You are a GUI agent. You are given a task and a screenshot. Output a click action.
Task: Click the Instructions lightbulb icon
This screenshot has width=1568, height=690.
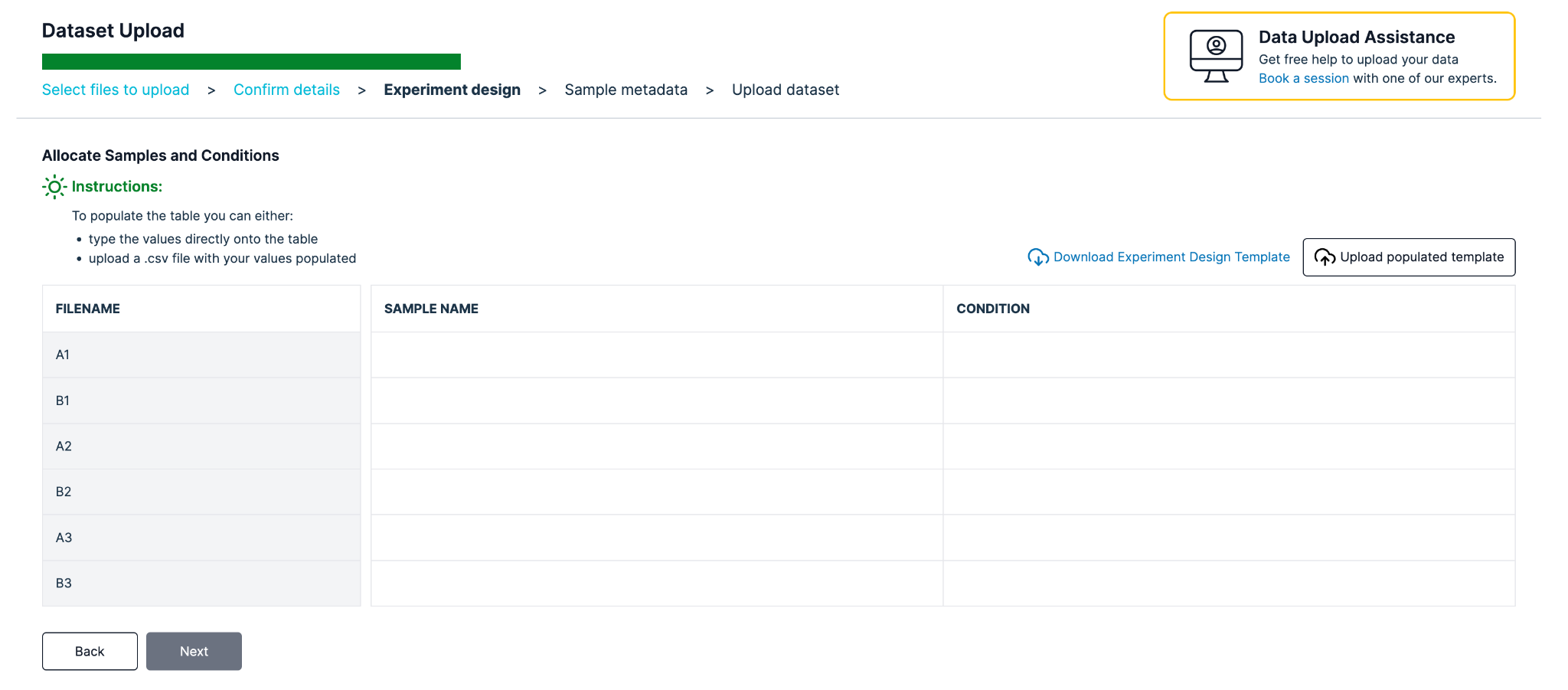[x=54, y=187]
